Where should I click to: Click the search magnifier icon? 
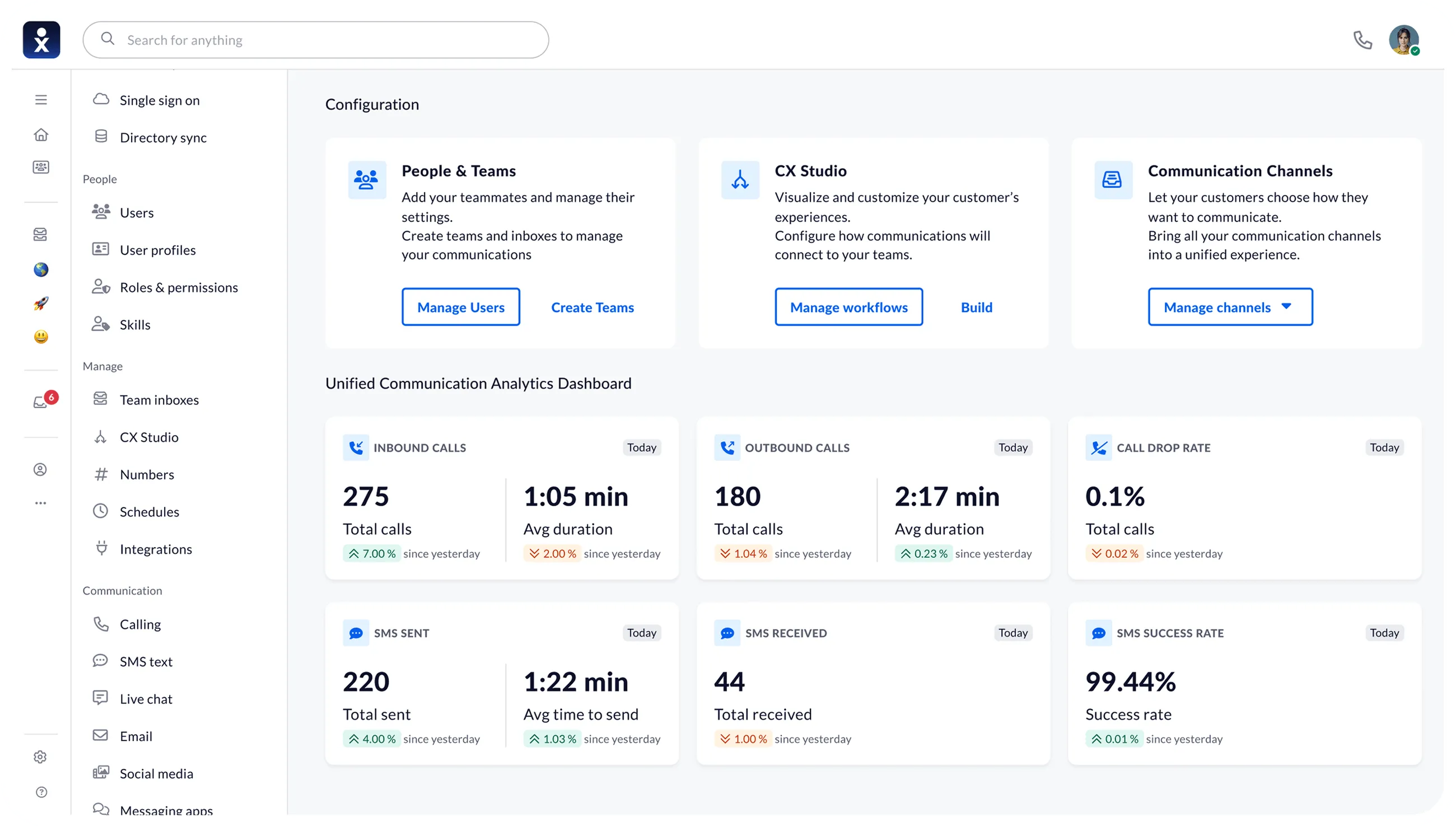[108, 39]
